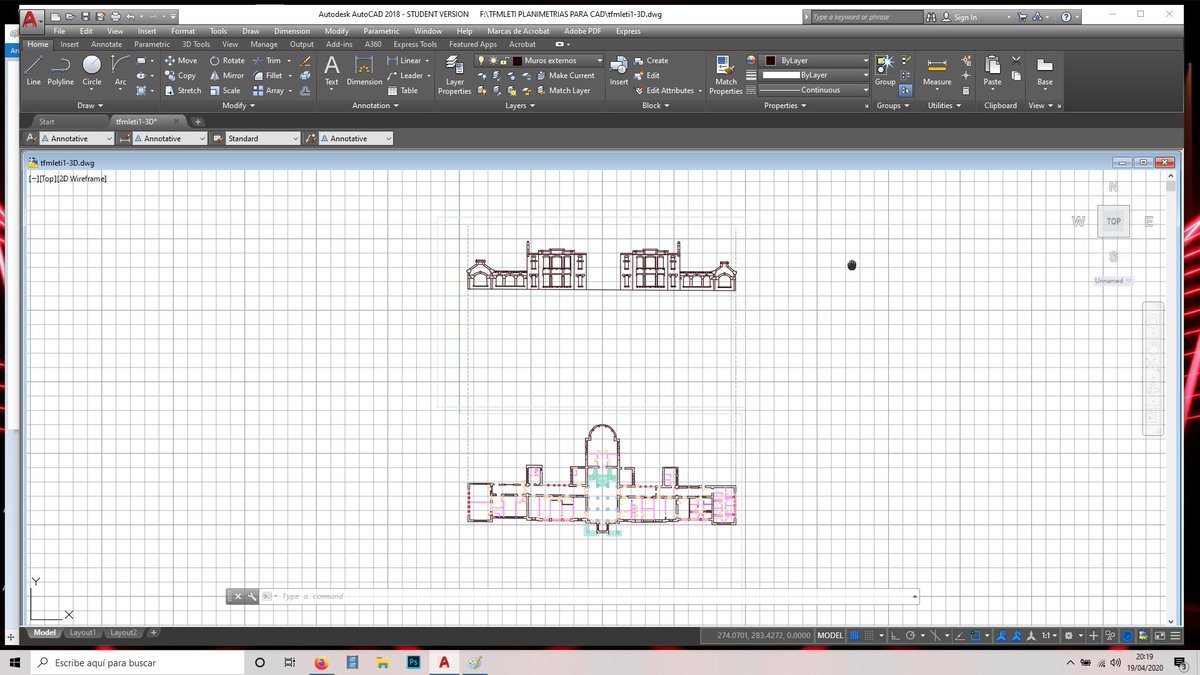
Task: Activate the Rotate command
Action: [x=227, y=60]
